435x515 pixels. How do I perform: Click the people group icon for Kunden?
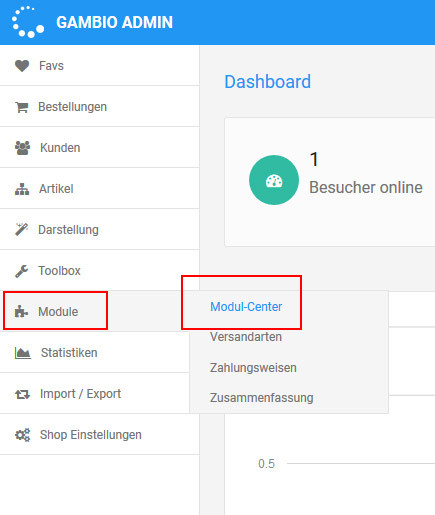(22, 148)
